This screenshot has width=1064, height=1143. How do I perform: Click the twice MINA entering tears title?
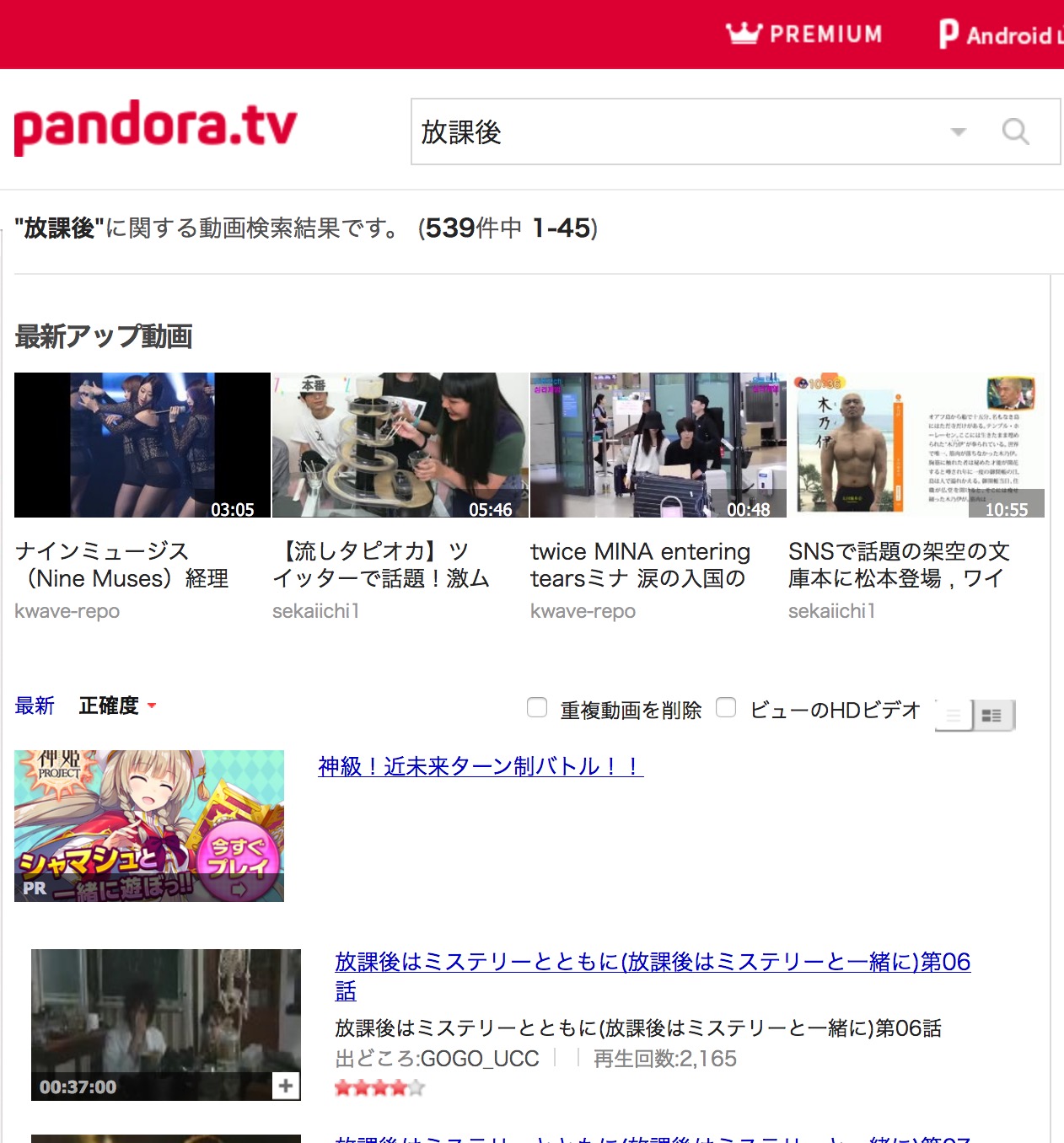point(640,565)
